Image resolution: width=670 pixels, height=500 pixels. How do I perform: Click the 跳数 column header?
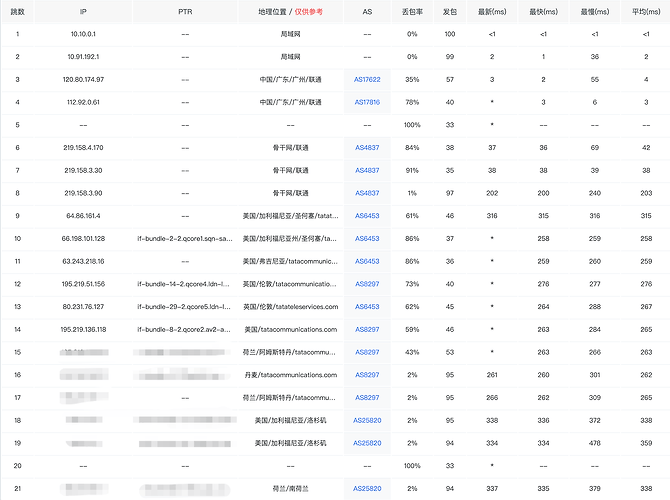tap(18, 12)
